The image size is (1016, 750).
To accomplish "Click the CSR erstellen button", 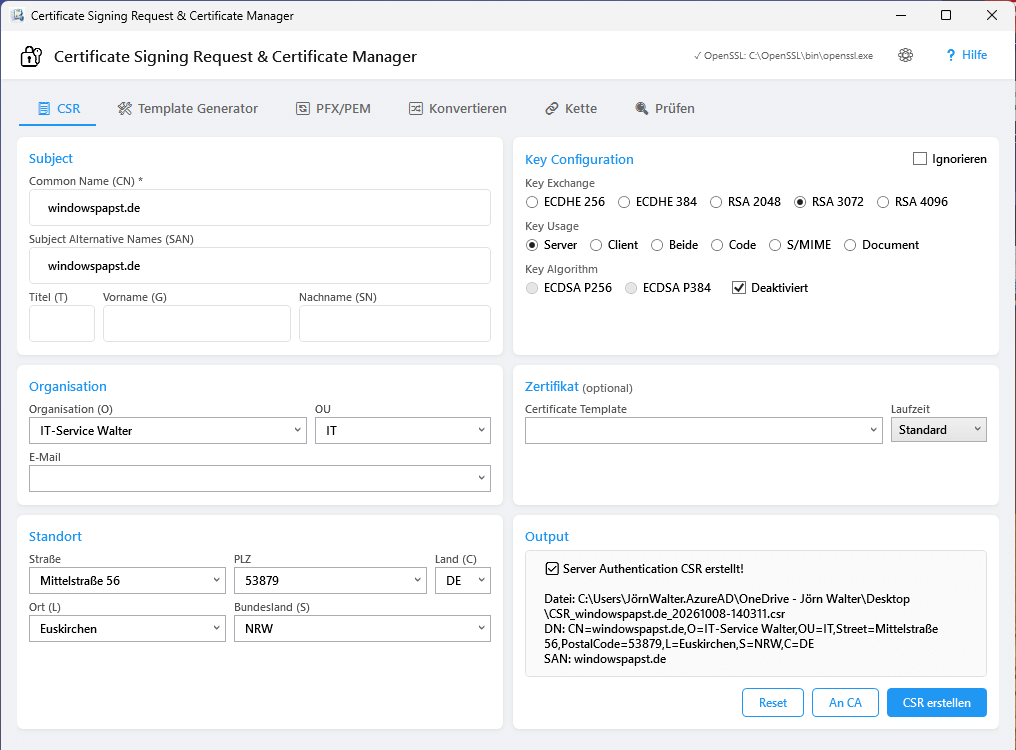I will point(937,703).
